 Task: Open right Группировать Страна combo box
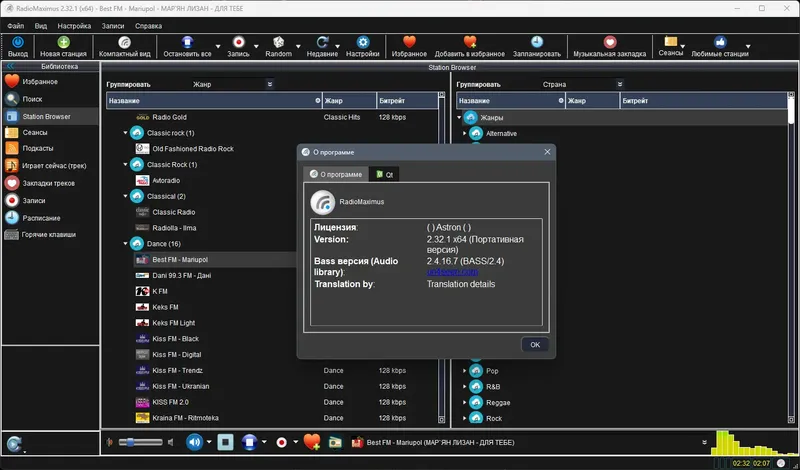583,84
